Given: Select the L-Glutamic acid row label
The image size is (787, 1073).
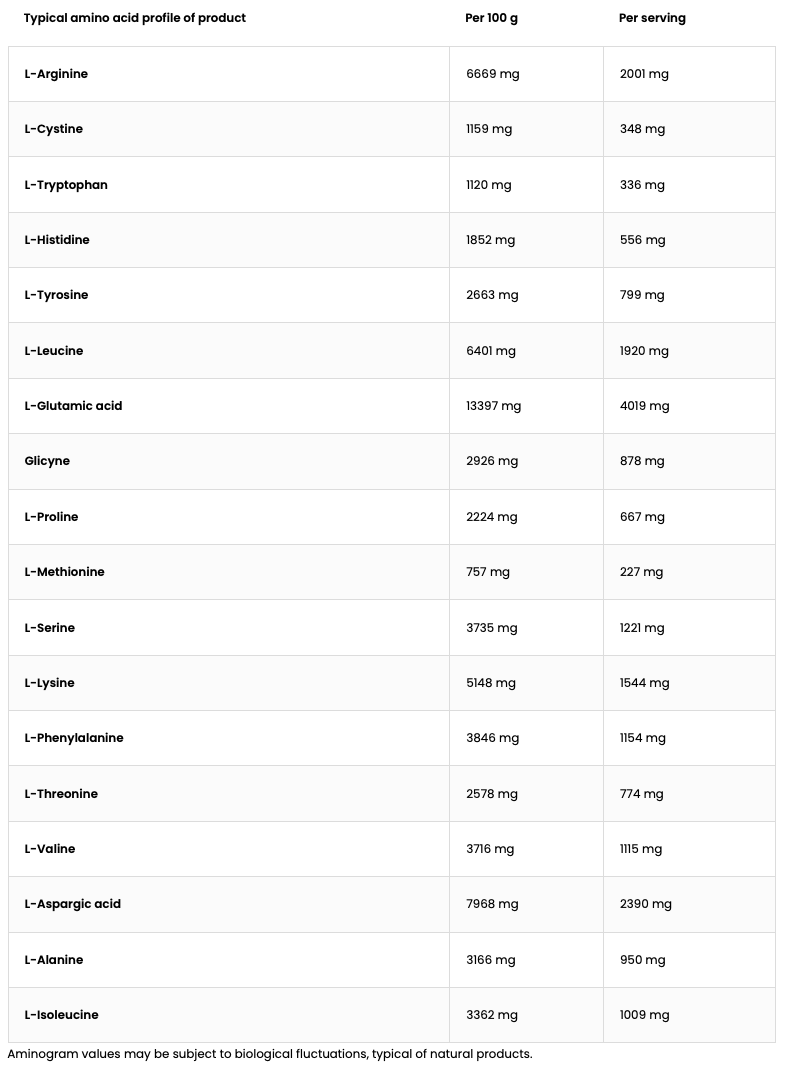Looking at the screenshot, I should coord(73,406).
